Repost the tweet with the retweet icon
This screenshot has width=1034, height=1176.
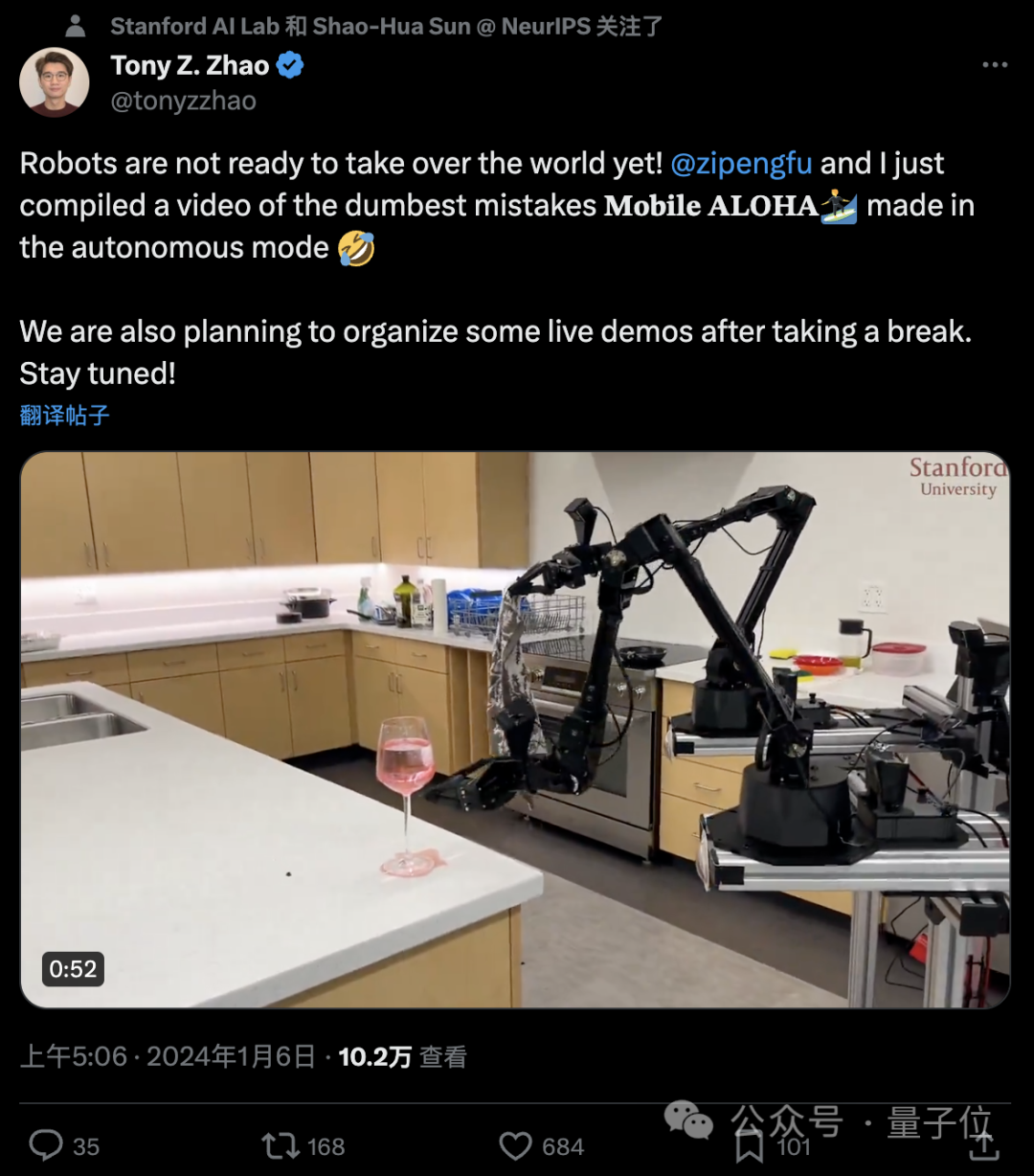279,1145
